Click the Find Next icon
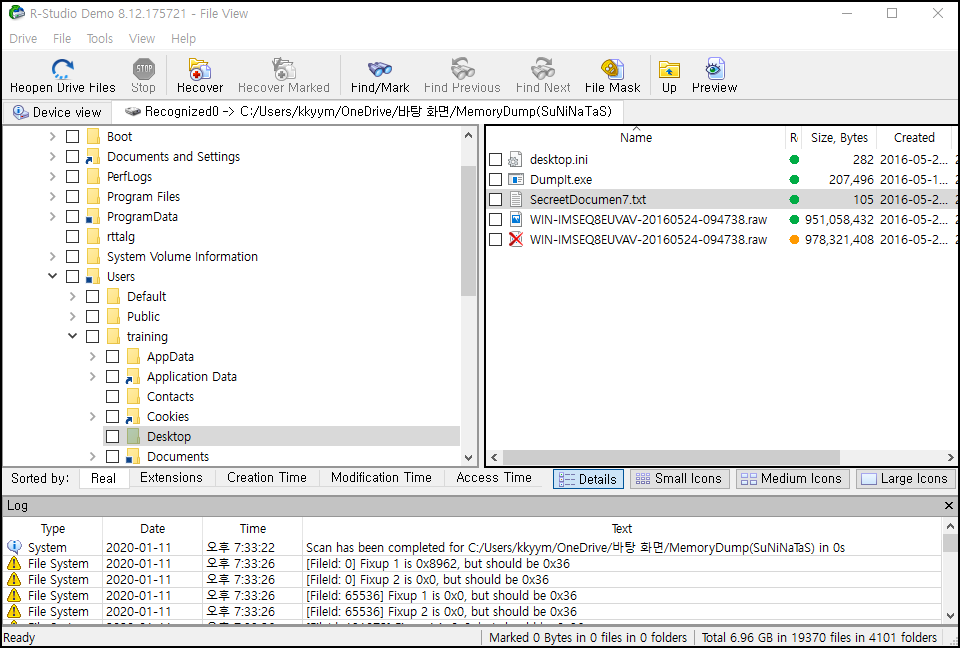This screenshot has width=960, height=648. coord(542,69)
